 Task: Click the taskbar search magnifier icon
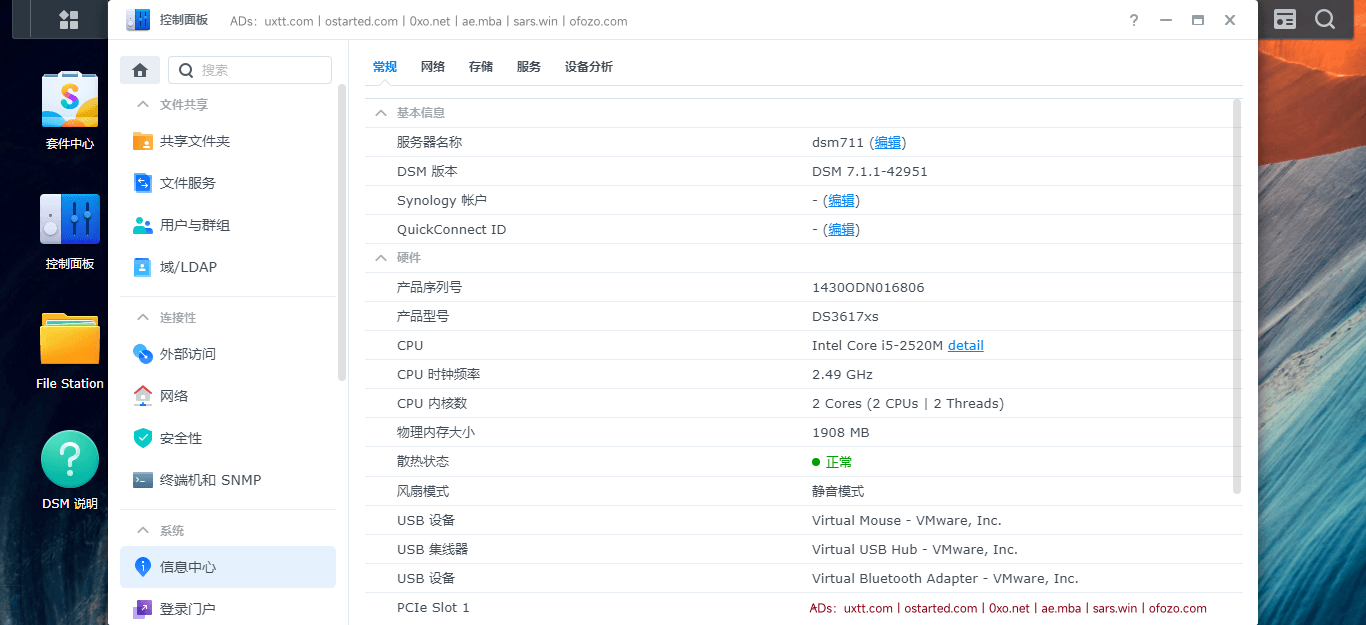coord(1325,19)
